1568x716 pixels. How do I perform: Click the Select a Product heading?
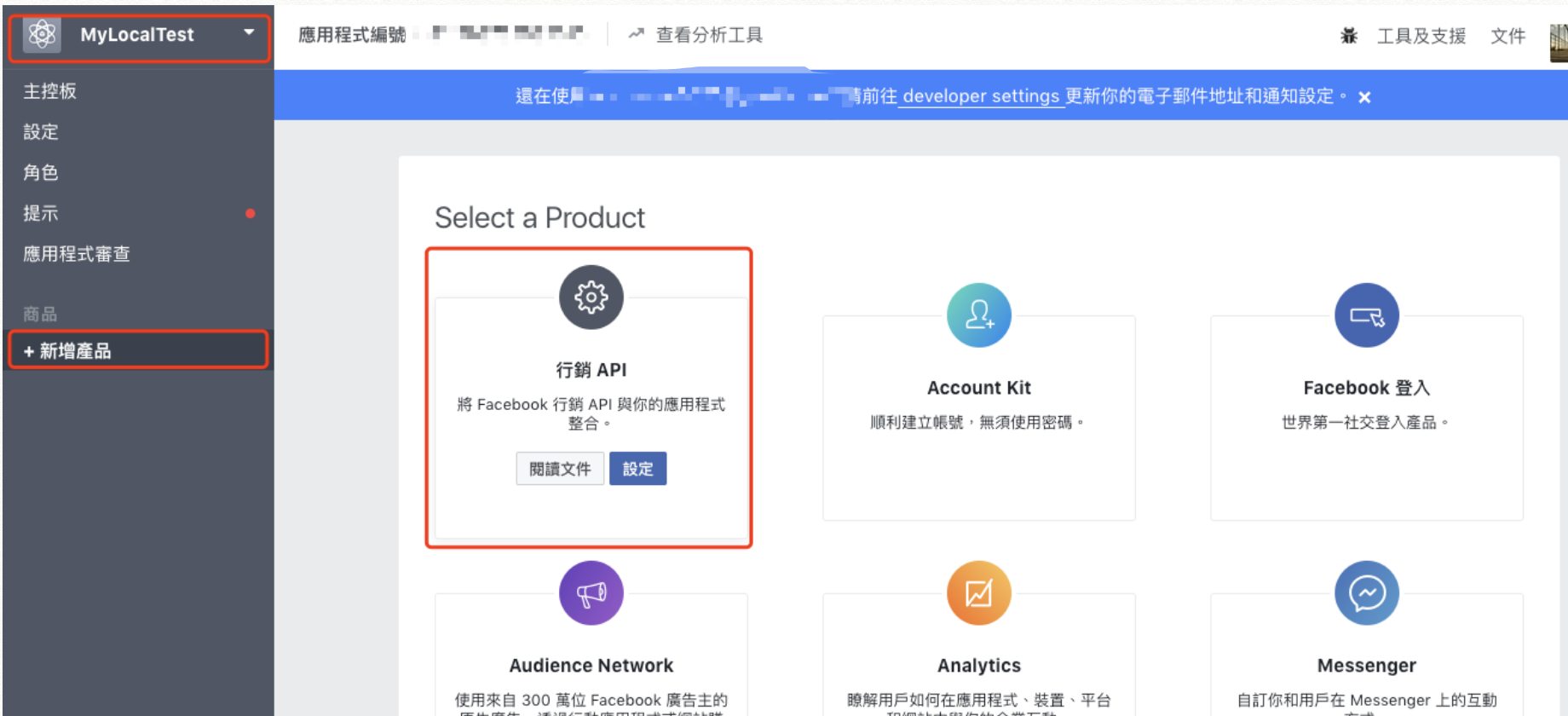click(x=539, y=218)
